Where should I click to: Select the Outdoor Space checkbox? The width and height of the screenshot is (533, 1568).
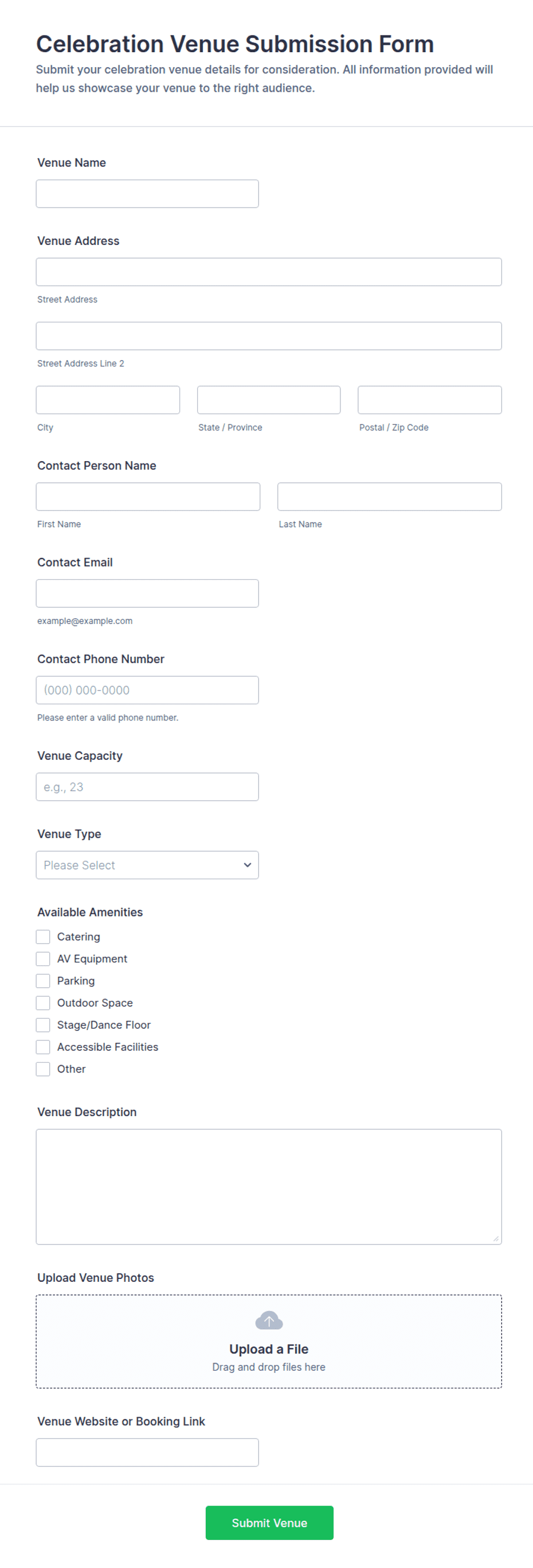coord(42,1003)
